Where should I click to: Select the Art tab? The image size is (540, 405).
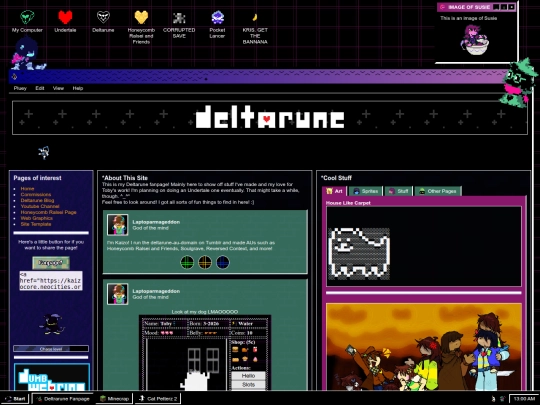coord(334,191)
